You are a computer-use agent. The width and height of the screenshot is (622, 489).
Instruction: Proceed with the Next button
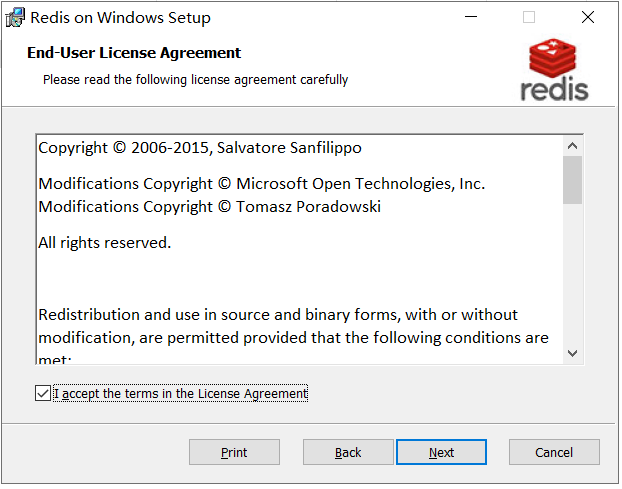tap(441, 453)
